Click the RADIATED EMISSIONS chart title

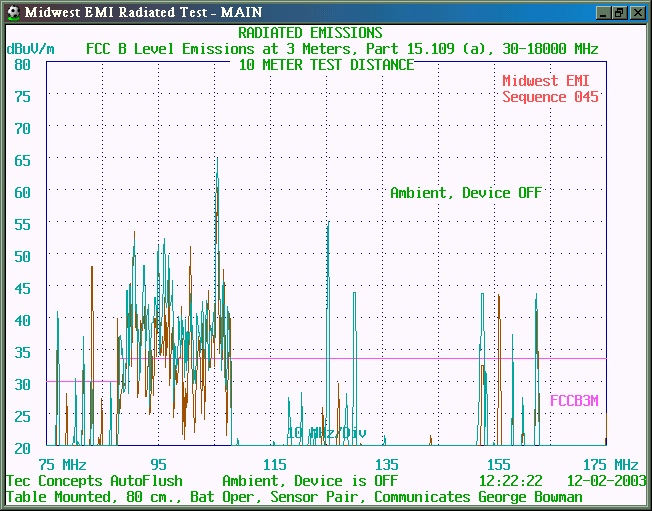click(x=324, y=33)
